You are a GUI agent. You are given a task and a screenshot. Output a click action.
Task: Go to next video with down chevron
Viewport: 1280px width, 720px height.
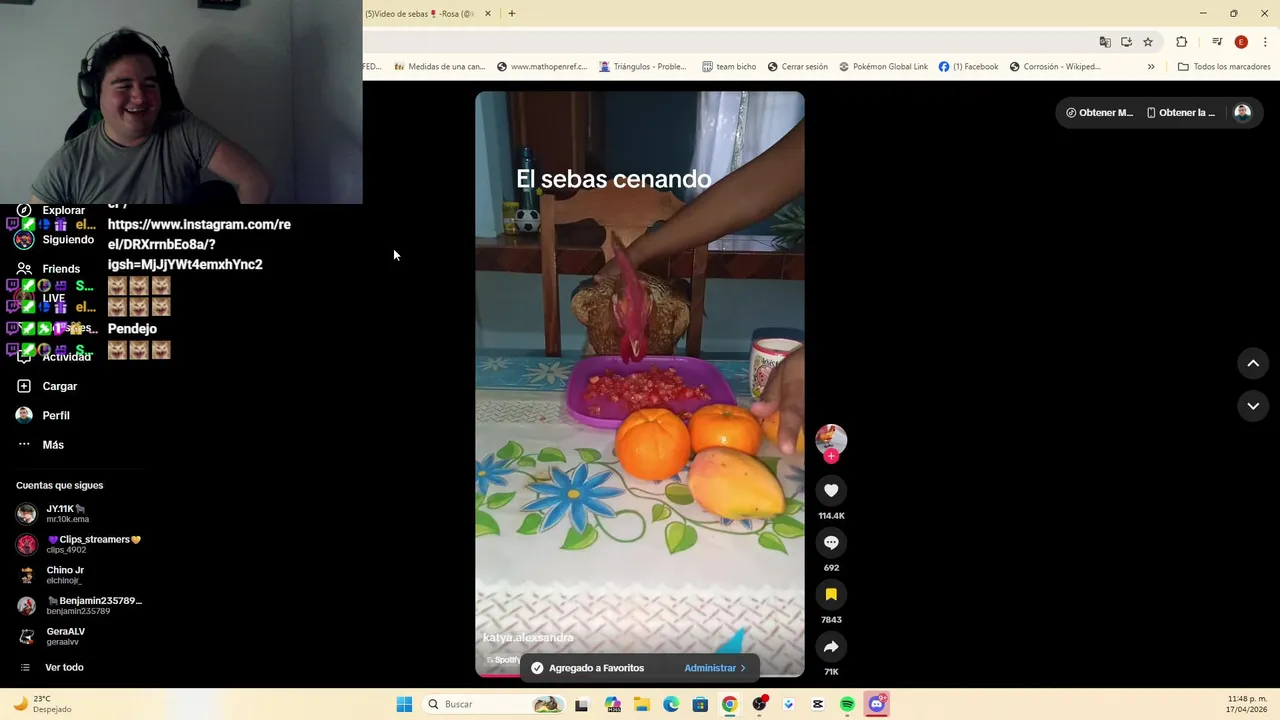pos(1253,406)
